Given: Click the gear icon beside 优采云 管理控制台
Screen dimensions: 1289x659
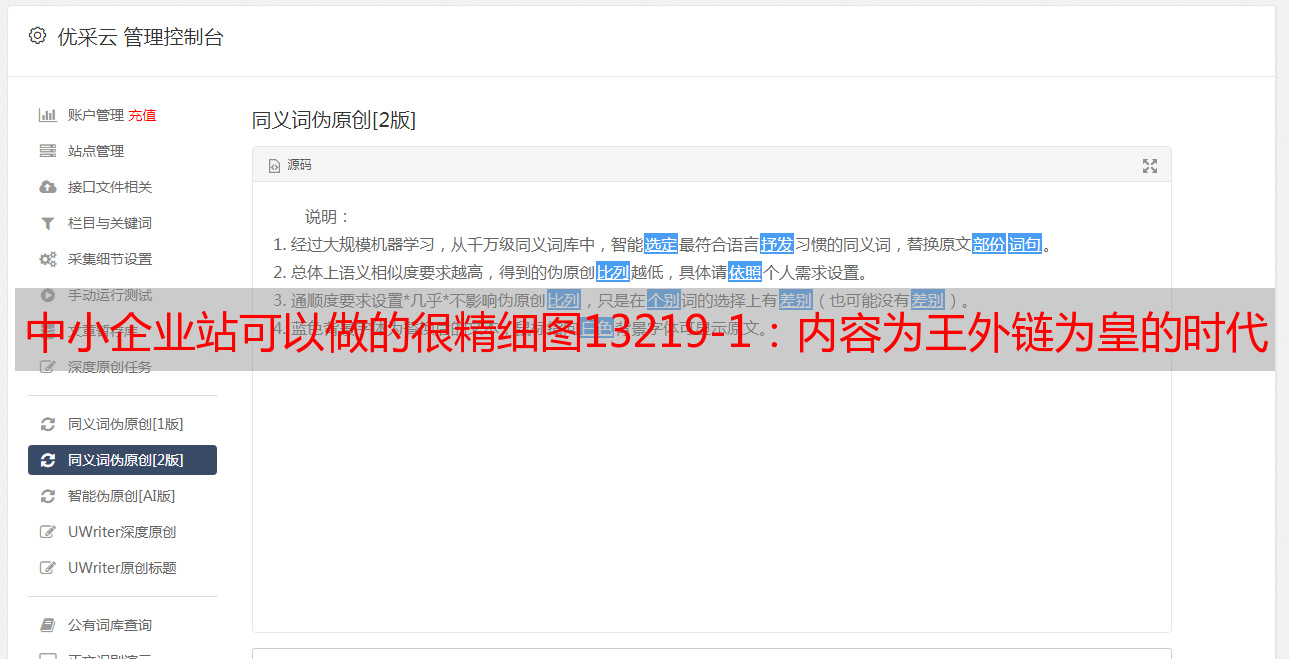Looking at the screenshot, I should click(x=37, y=36).
